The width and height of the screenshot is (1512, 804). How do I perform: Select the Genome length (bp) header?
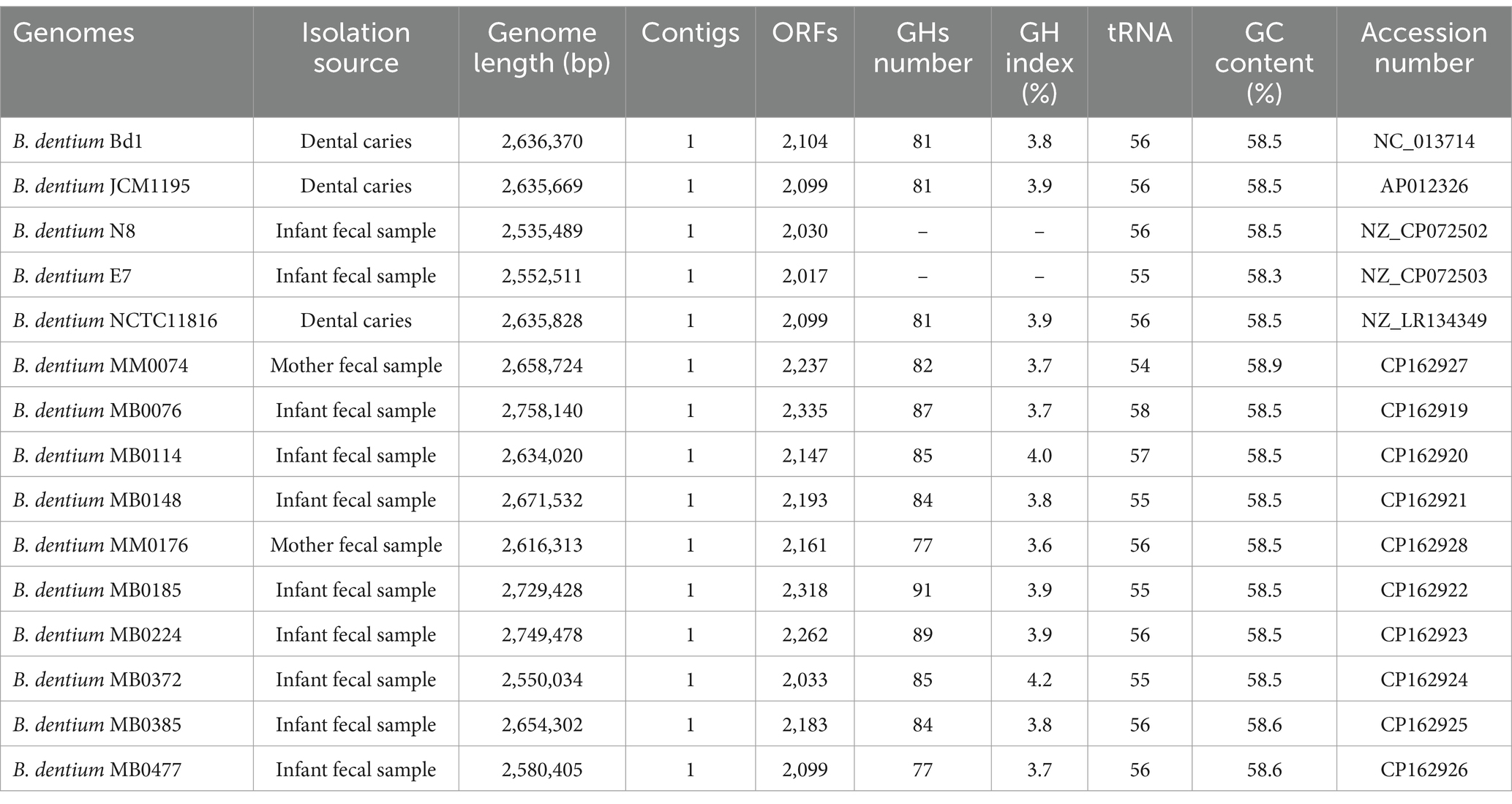click(542, 48)
